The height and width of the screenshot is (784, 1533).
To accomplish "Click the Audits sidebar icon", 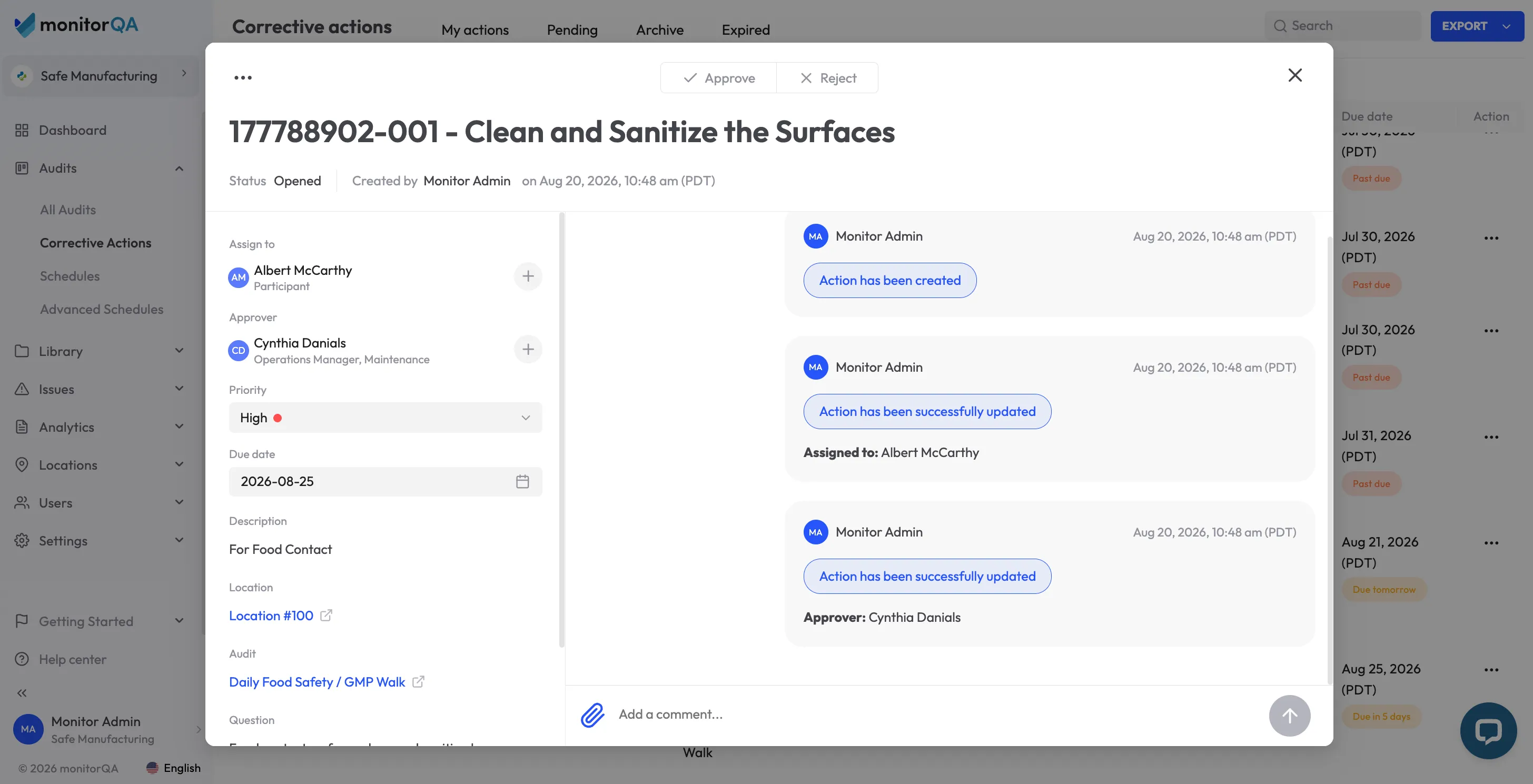I will 22,168.
